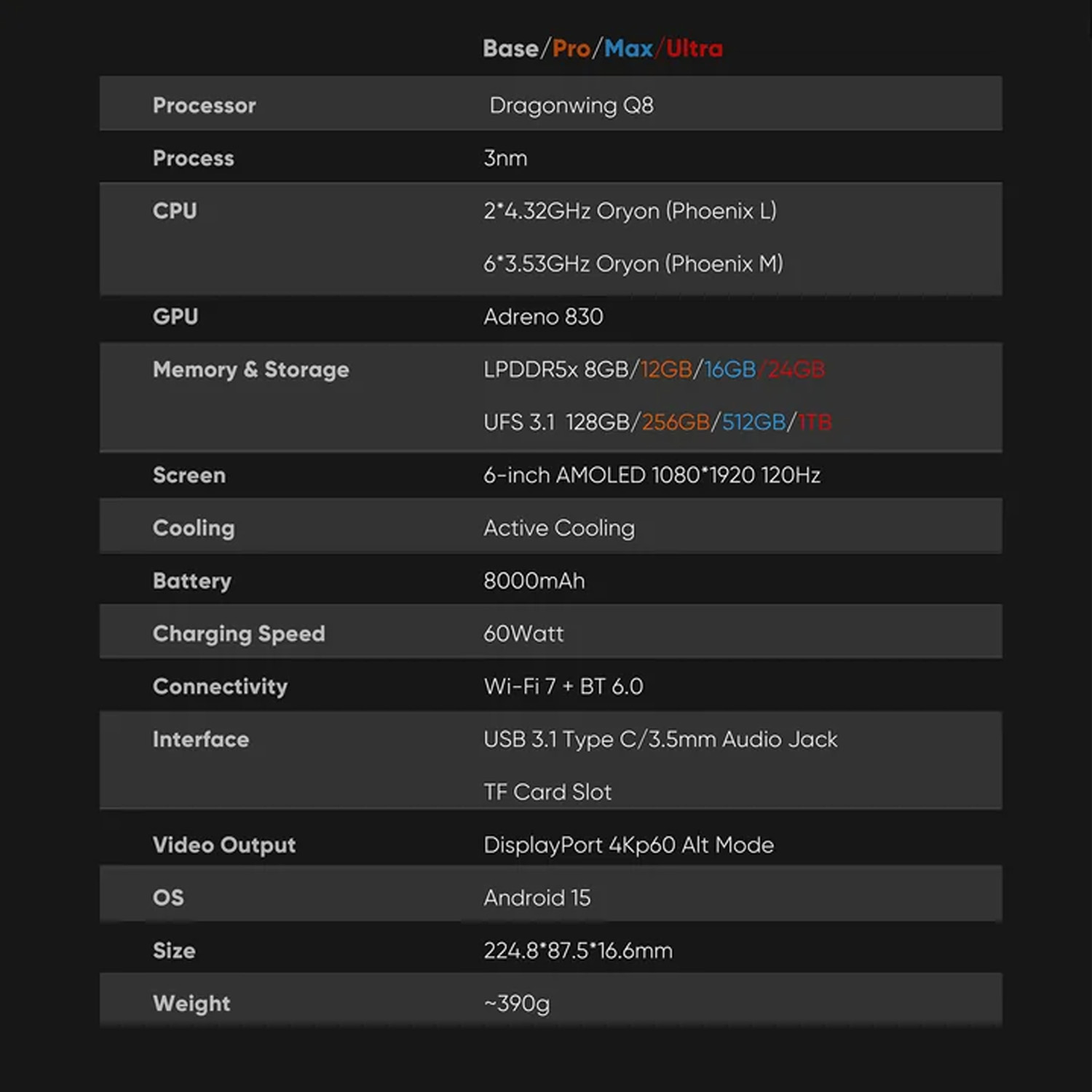Click the Phoenix M CPU line
Screen dimensions: 1092x1092
click(x=633, y=264)
